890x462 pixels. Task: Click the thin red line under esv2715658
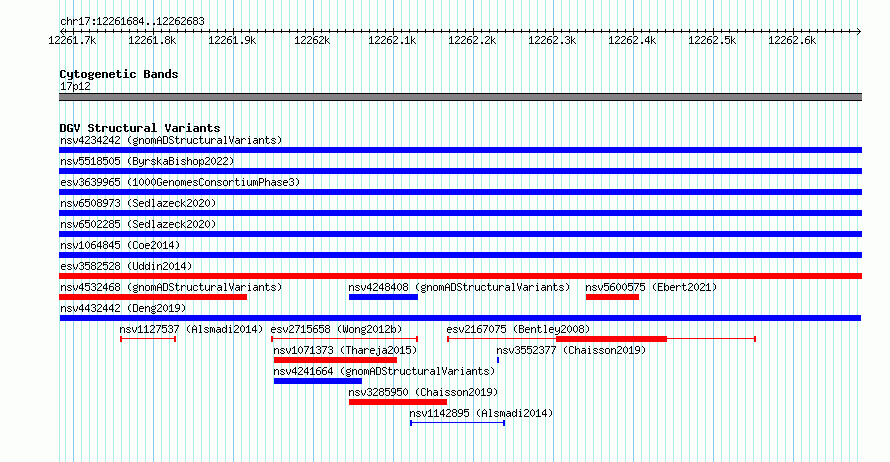(345, 339)
